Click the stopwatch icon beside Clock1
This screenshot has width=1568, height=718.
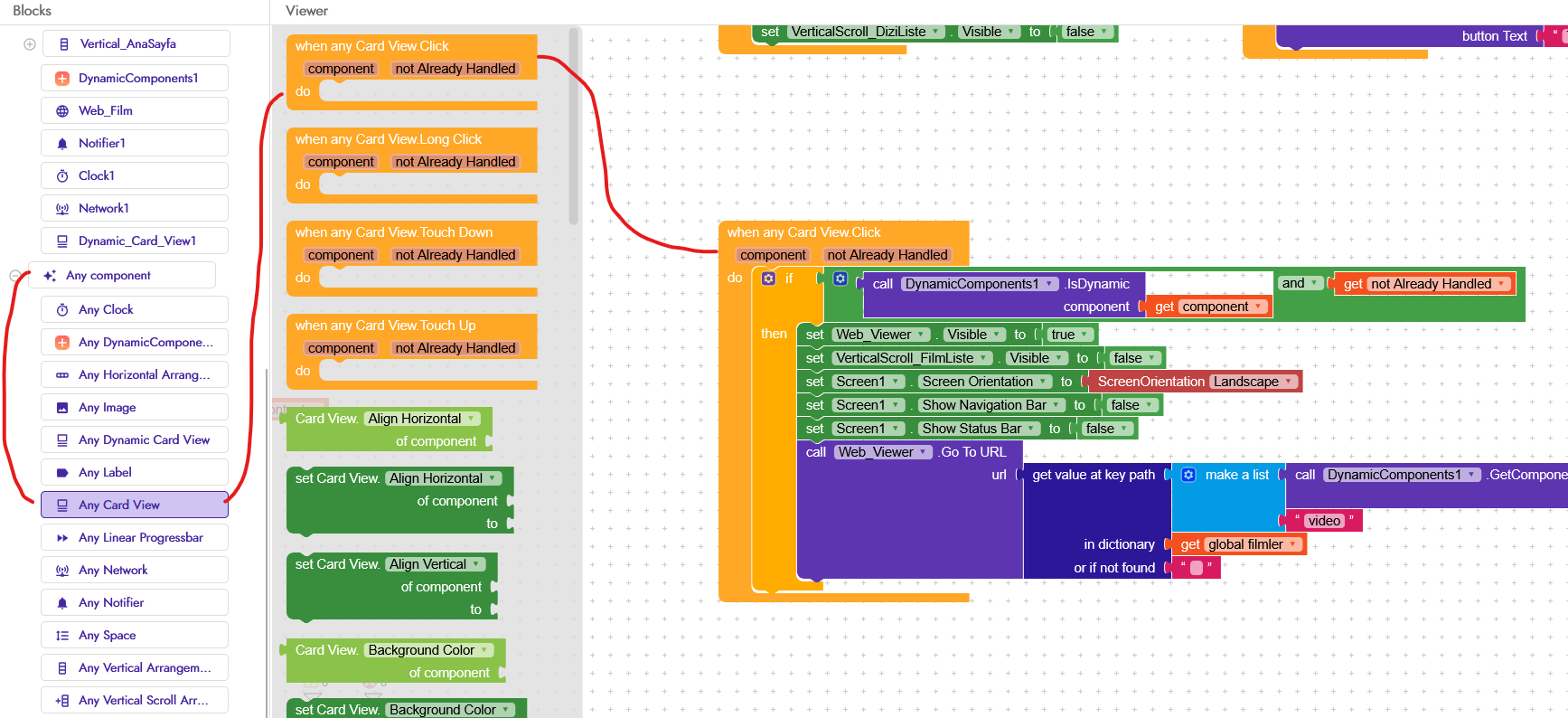click(x=62, y=176)
